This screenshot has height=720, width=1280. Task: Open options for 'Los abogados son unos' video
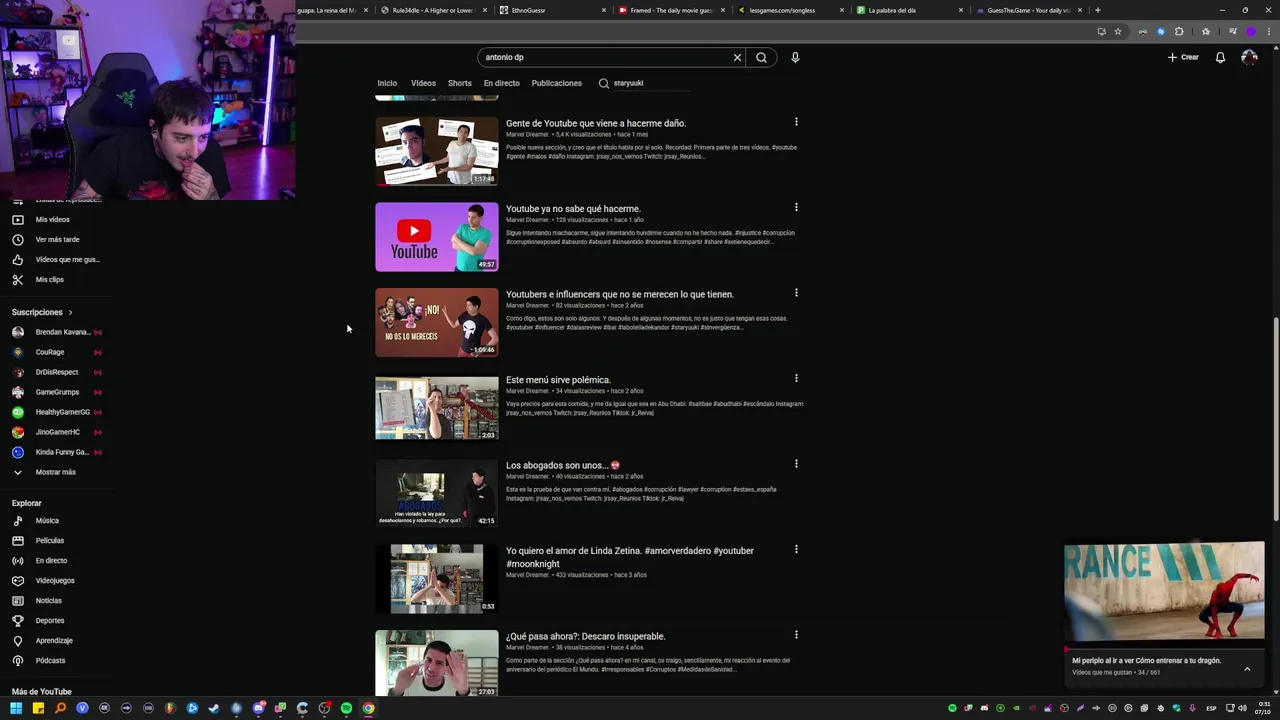(796, 464)
